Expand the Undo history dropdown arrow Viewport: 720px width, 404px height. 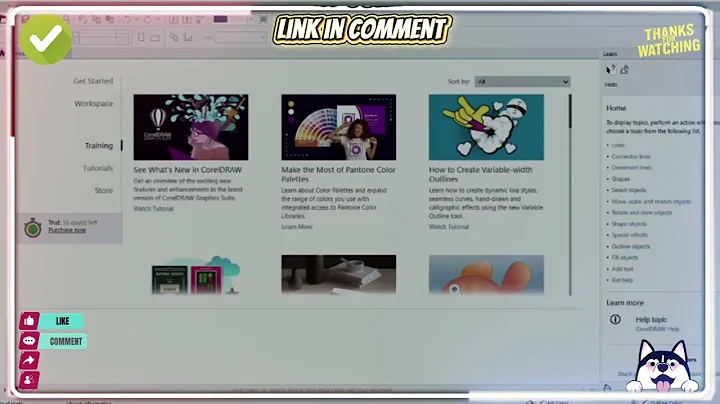(x=136, y=19)
